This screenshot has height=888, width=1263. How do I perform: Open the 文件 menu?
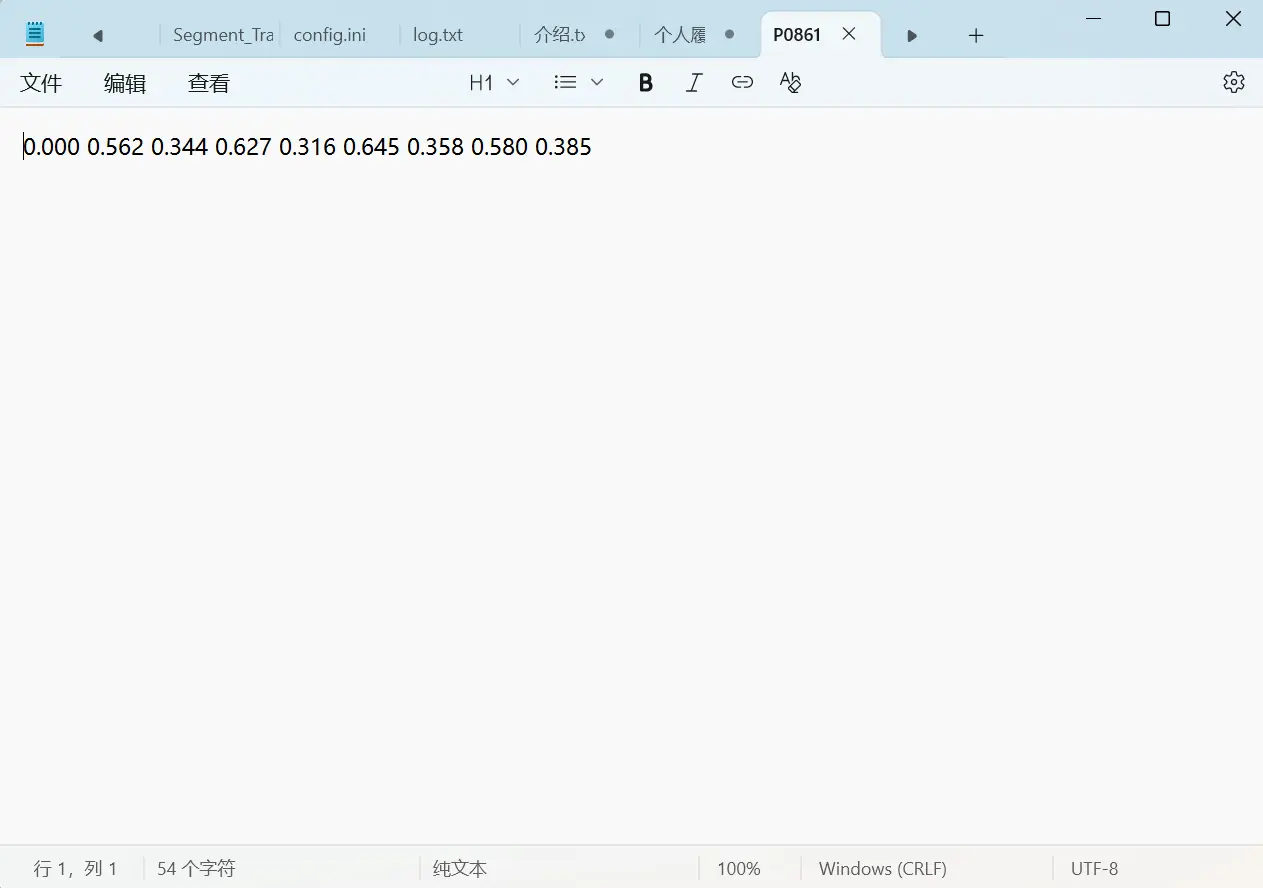click(x=41, y=83)
